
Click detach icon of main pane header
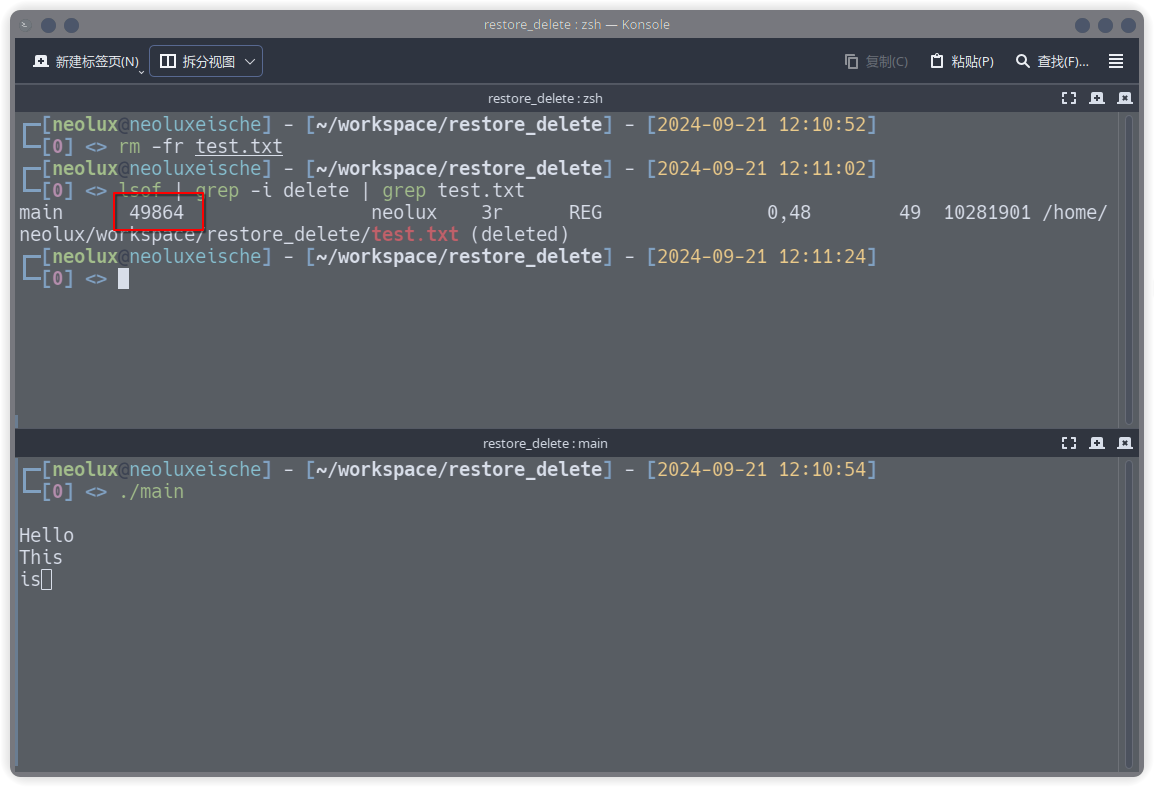click(x=1097, y=443)
